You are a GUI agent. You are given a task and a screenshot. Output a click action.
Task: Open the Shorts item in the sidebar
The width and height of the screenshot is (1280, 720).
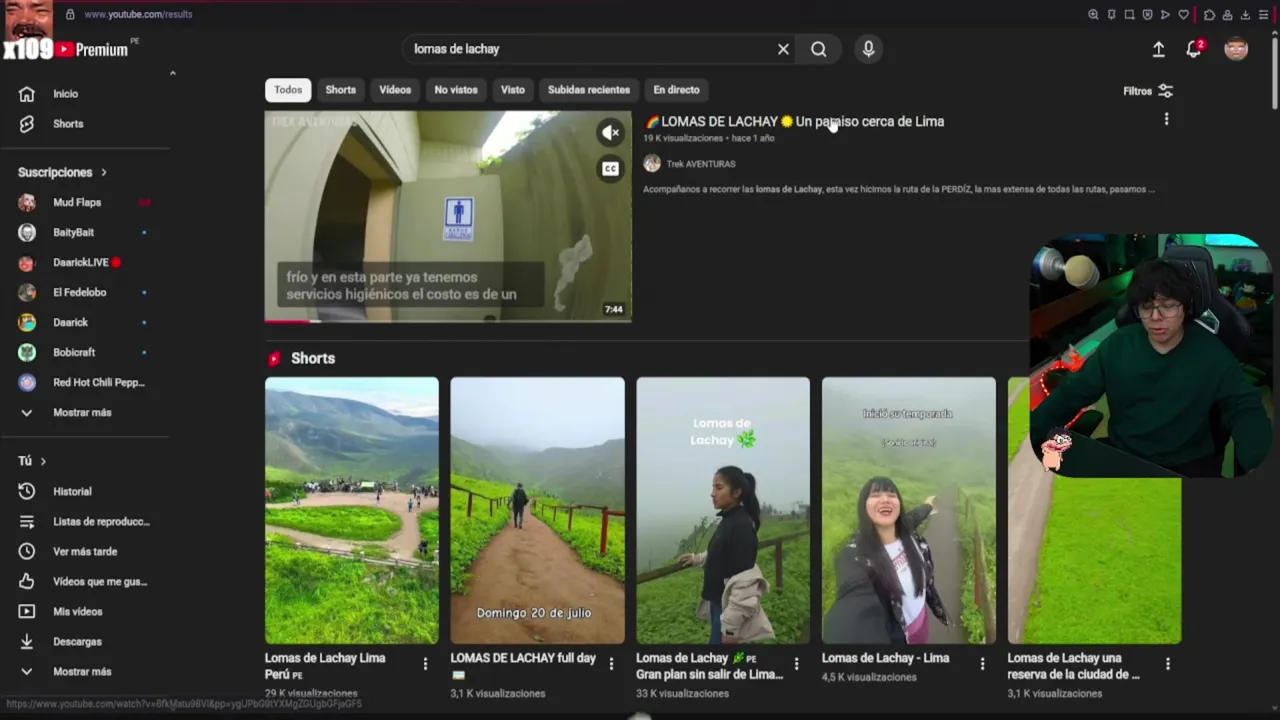click(x=68, y=124)
